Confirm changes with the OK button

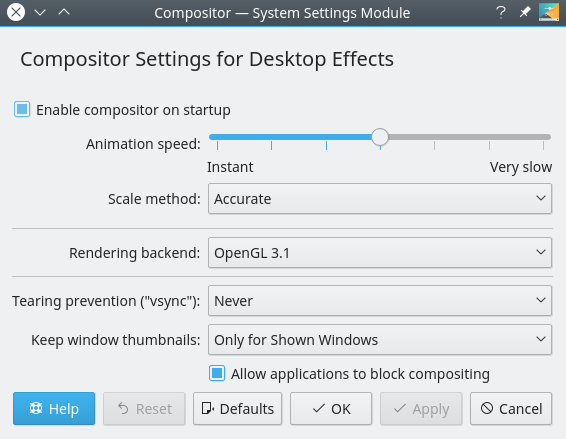coord(331,409)
